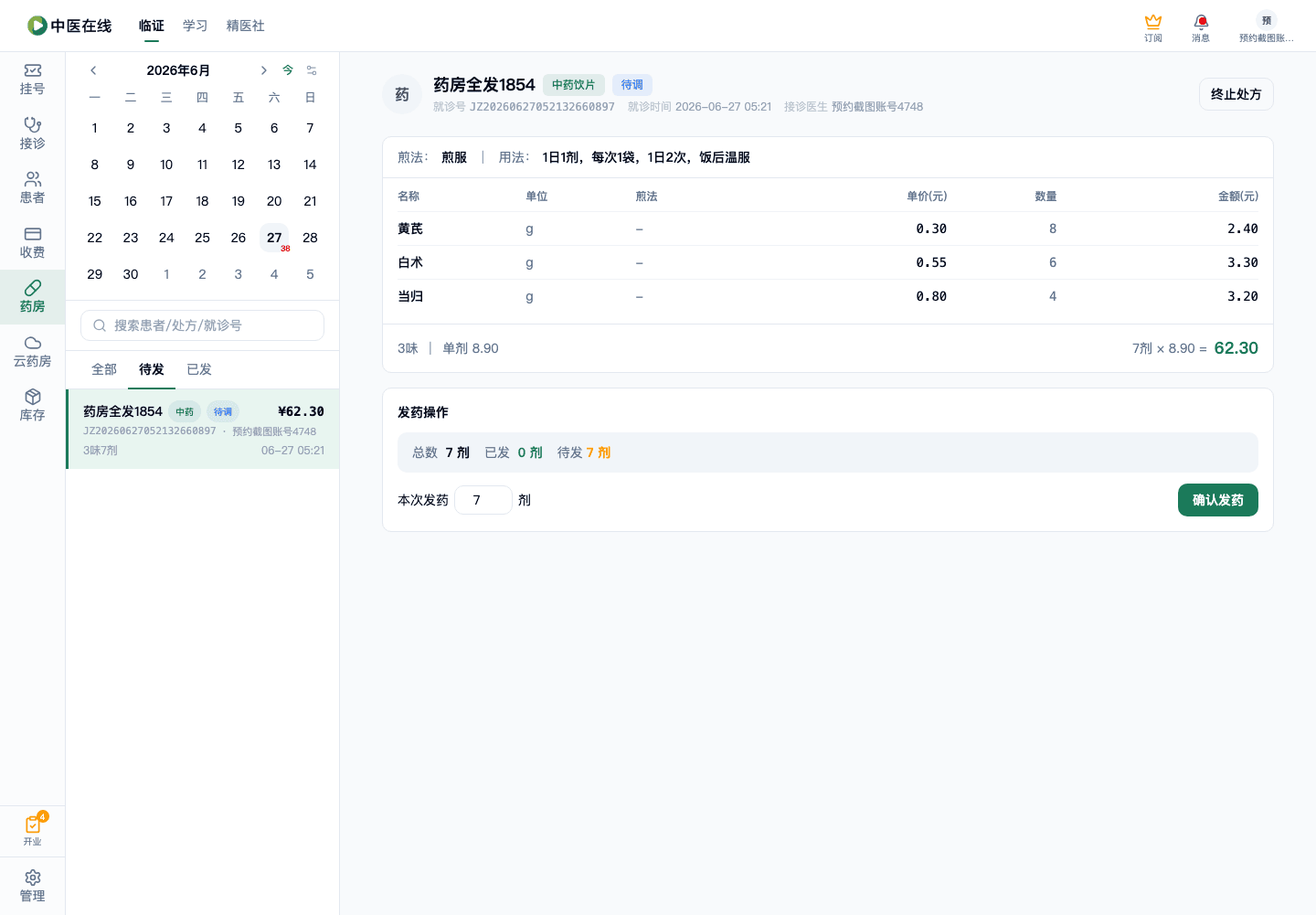Viewport: 1316px width, 915px height.
Task: Click the 2026年6月 month label
Action: pos(178,70)
